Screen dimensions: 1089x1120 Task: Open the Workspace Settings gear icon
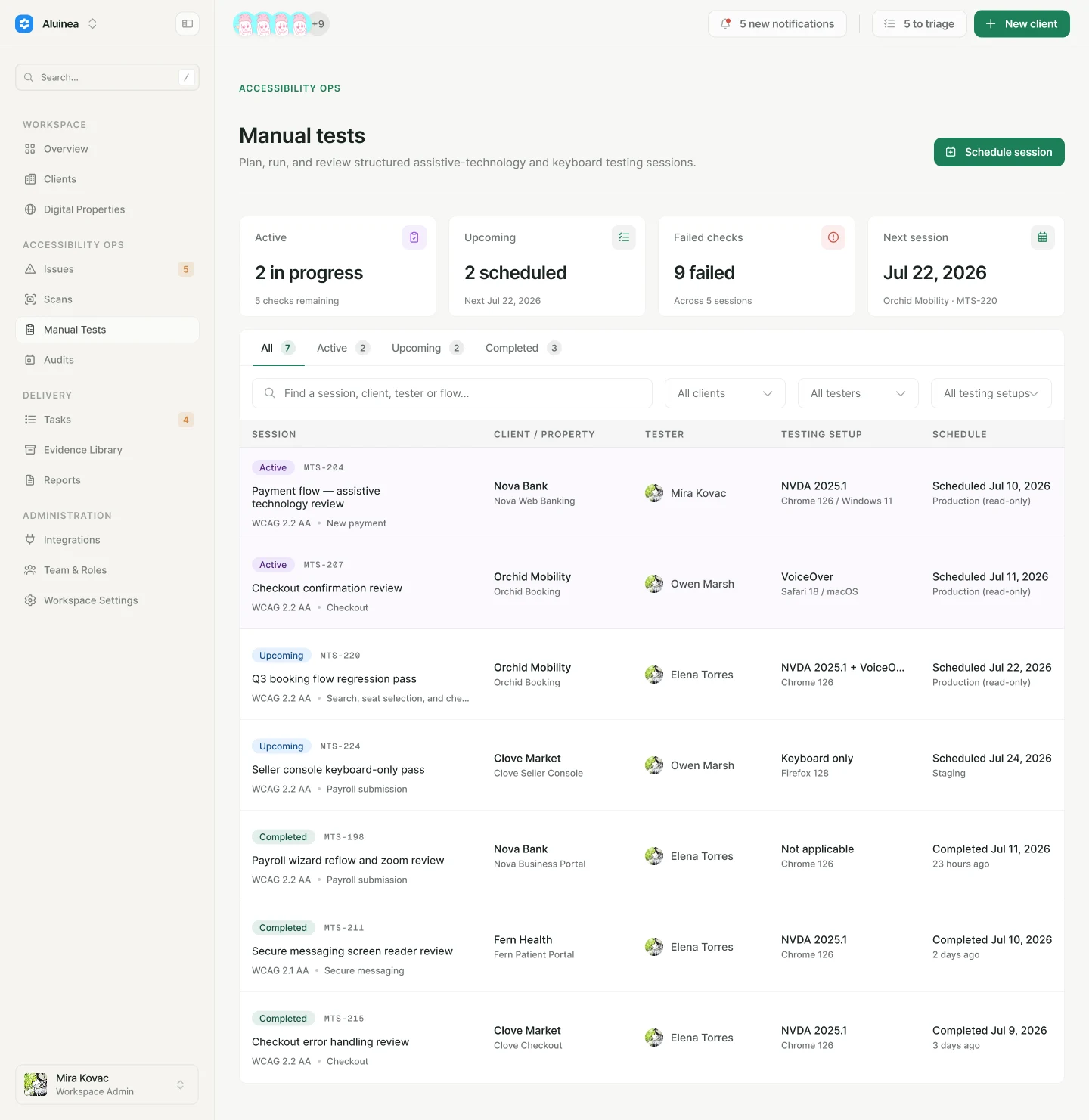(30, 600)
